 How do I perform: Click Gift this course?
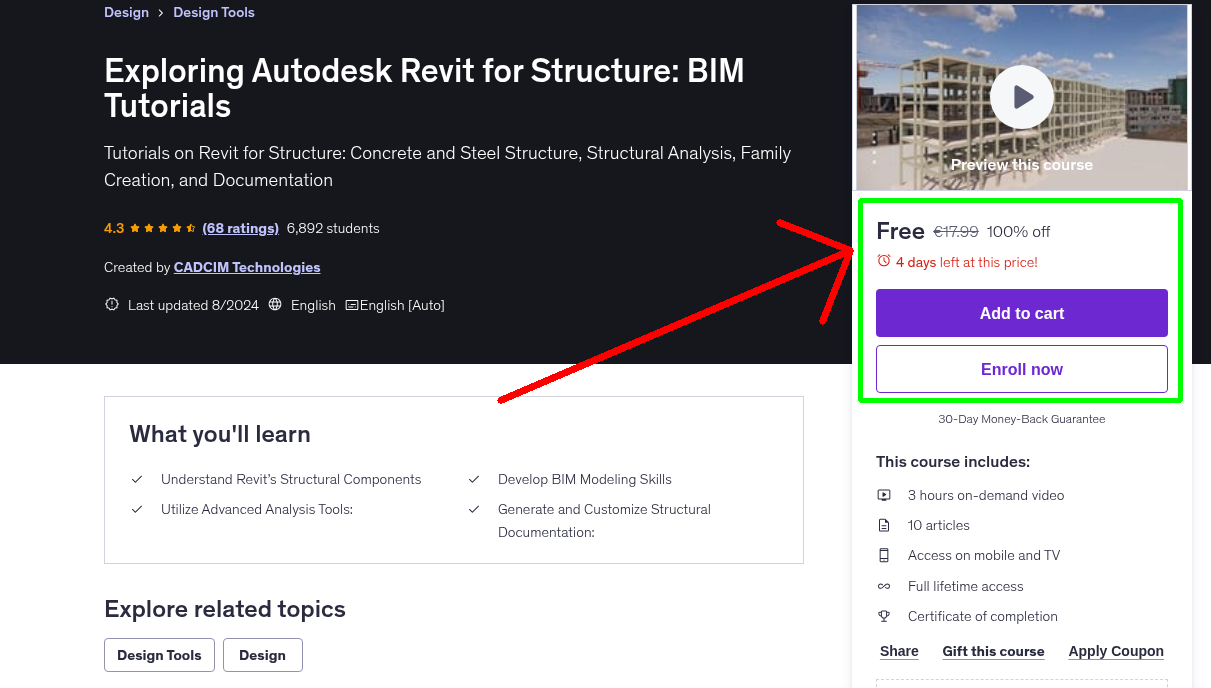993,651
